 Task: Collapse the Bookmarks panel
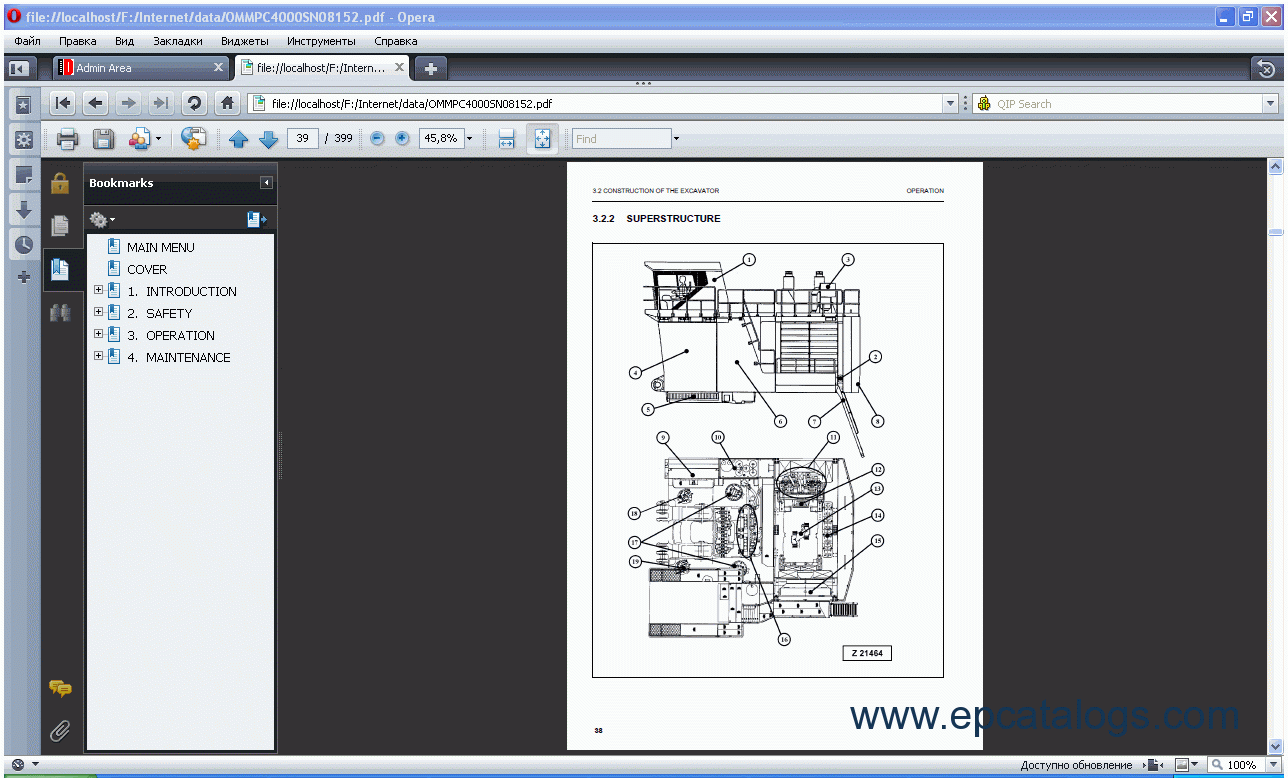[266, 183]
